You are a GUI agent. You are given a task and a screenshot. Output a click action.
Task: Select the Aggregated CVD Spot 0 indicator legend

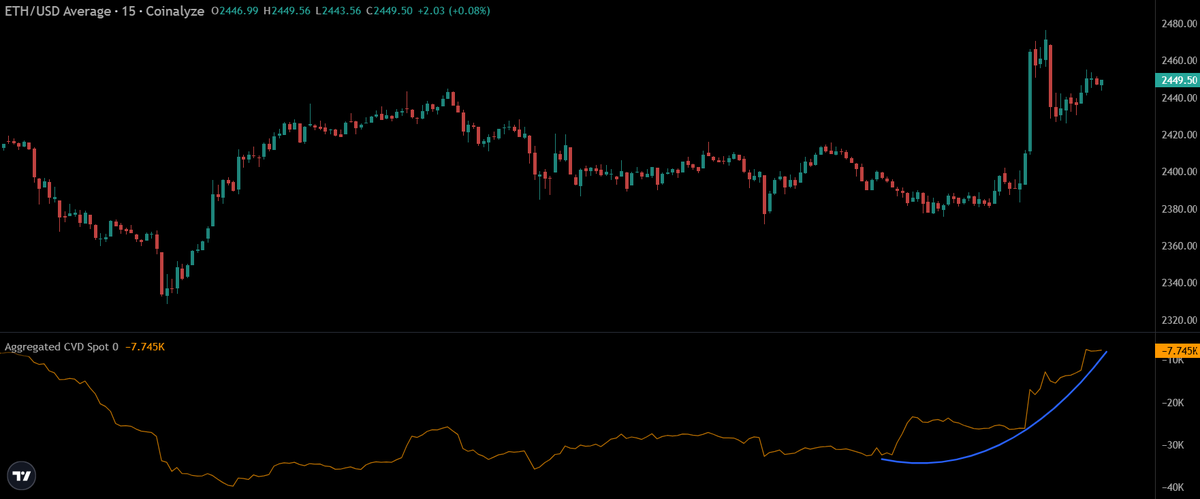tap(61, 347)
